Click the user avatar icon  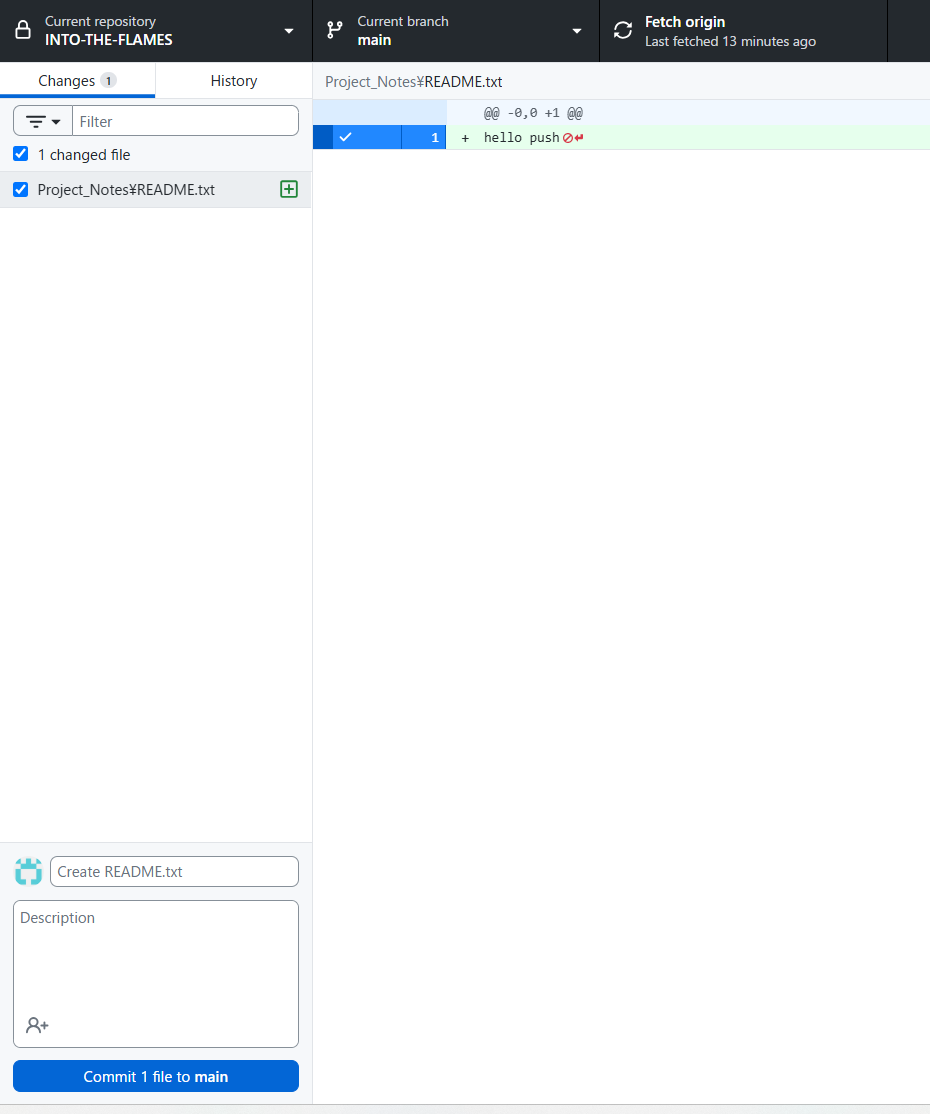click(28, 872)
